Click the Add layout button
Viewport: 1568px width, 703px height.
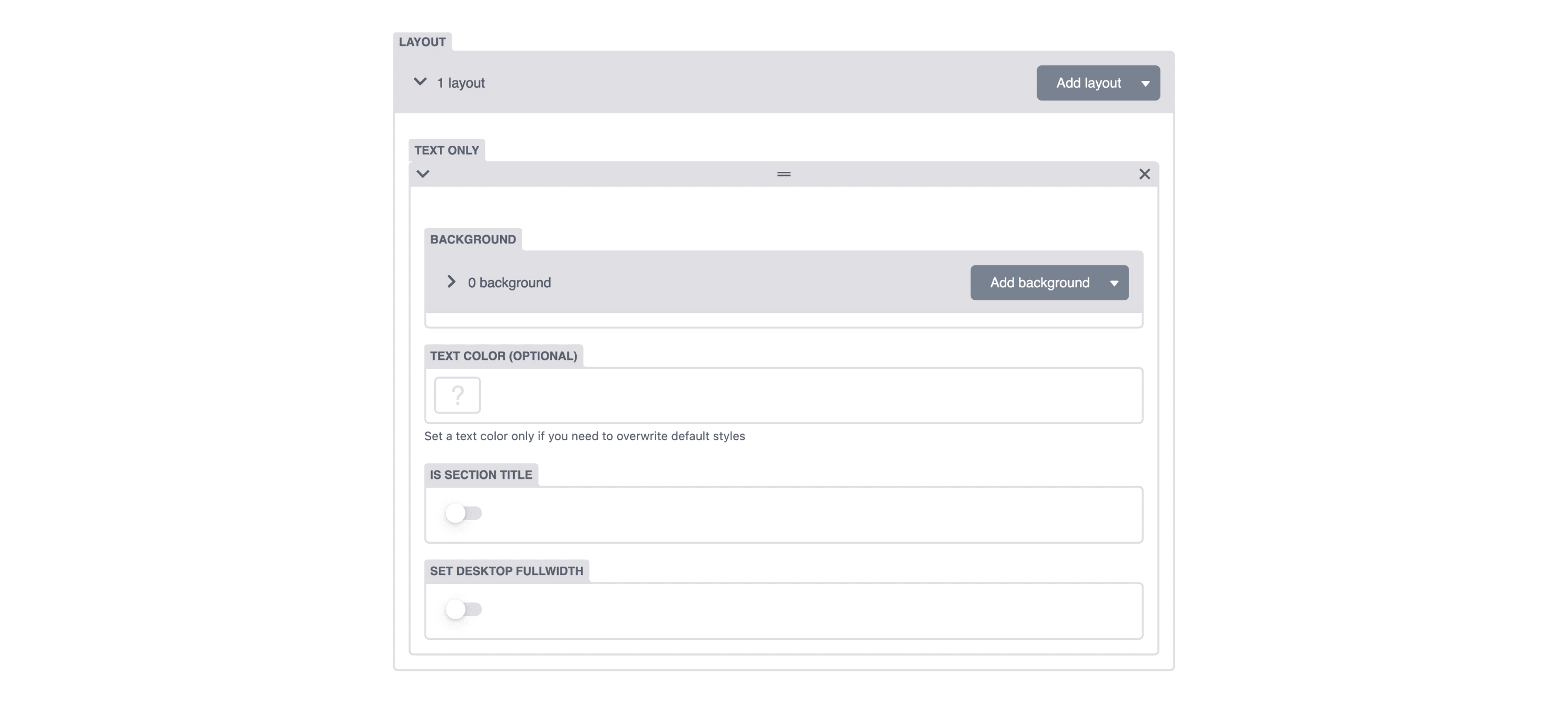point(1088,83)
